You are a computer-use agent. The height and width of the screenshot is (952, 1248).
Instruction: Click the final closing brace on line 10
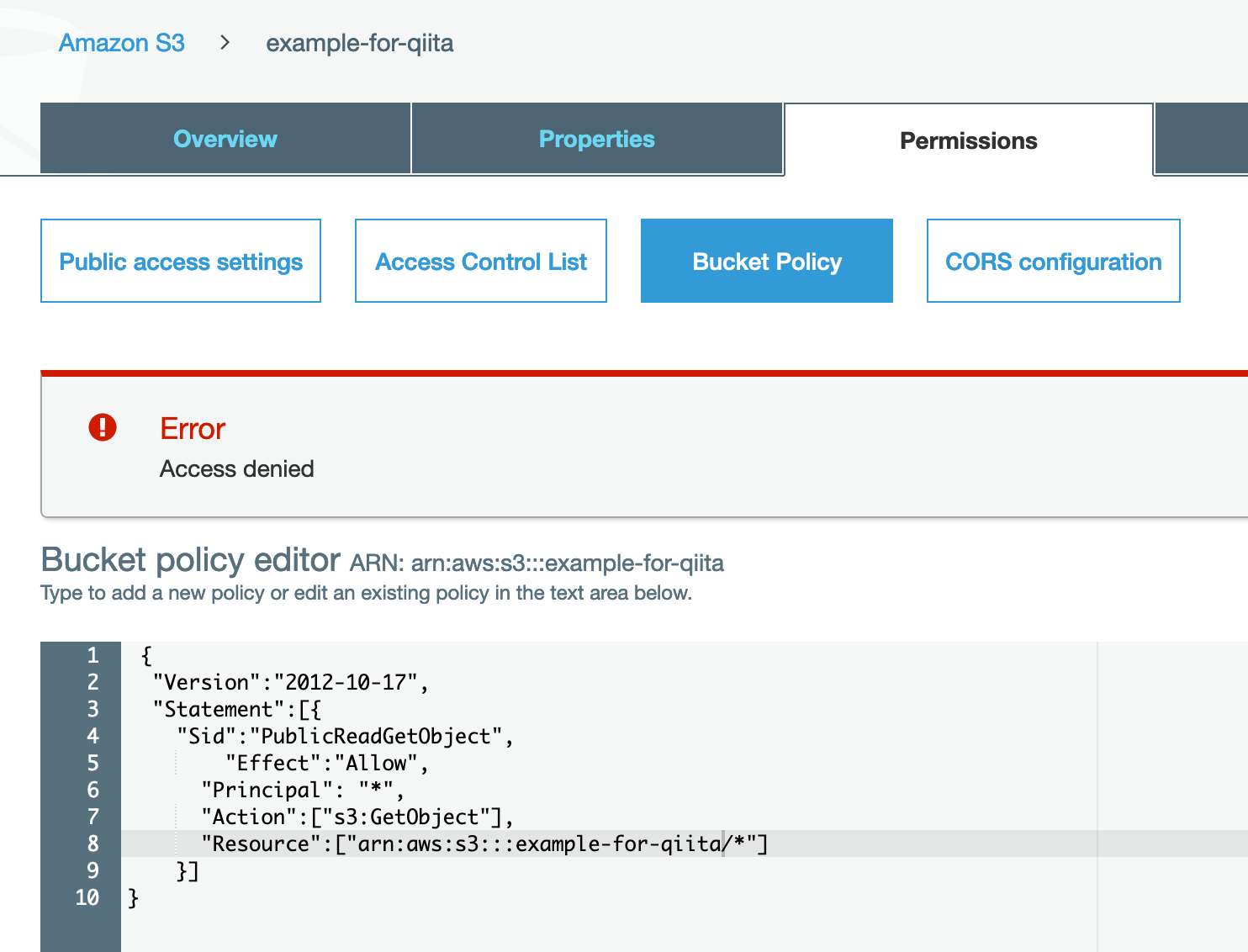click(x=134, y=897)
